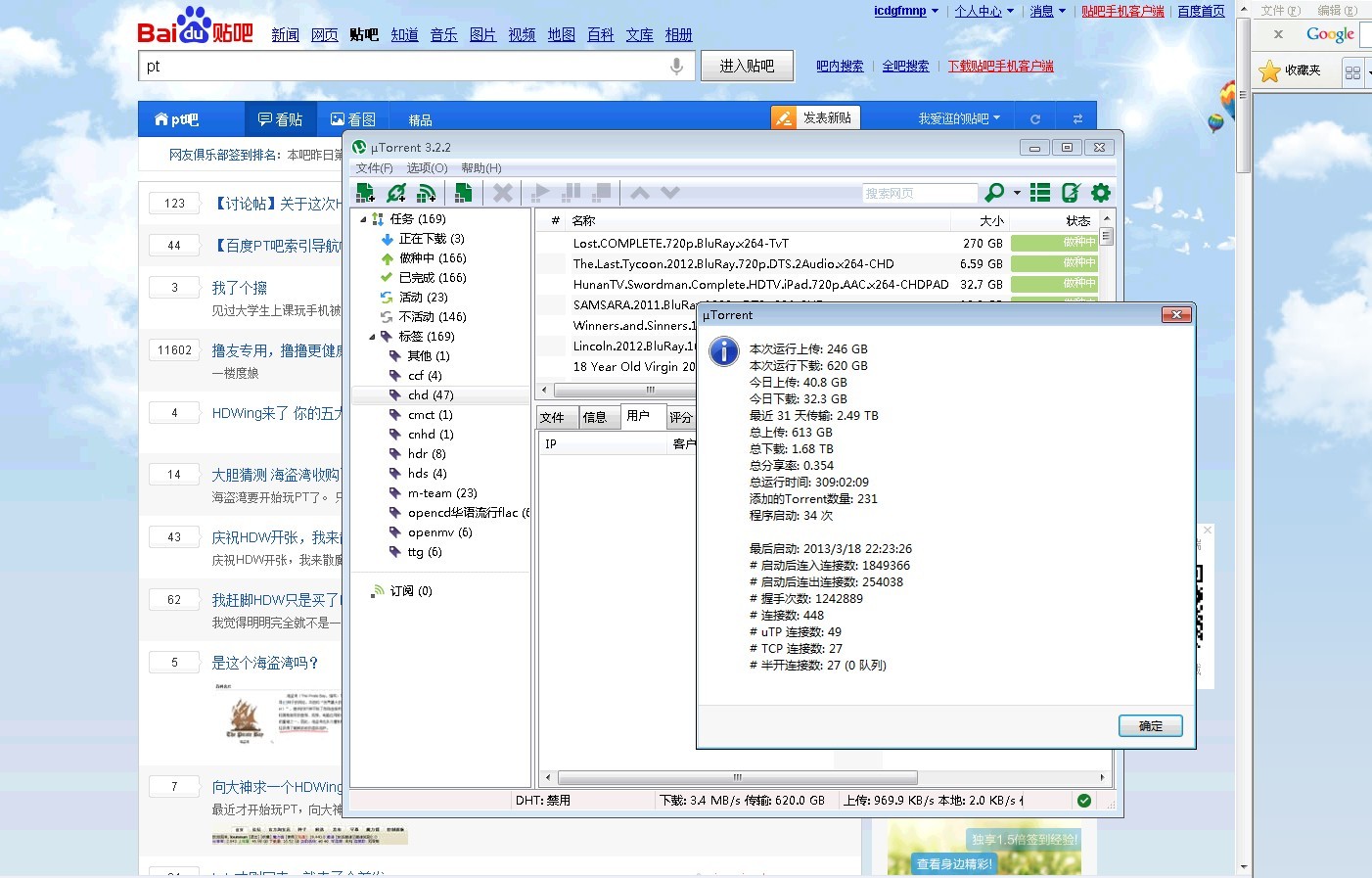The width and height of the screenshot is (1372, 878).
Task: Click the Add RSS Feed icon
Action: coord(427,193)
